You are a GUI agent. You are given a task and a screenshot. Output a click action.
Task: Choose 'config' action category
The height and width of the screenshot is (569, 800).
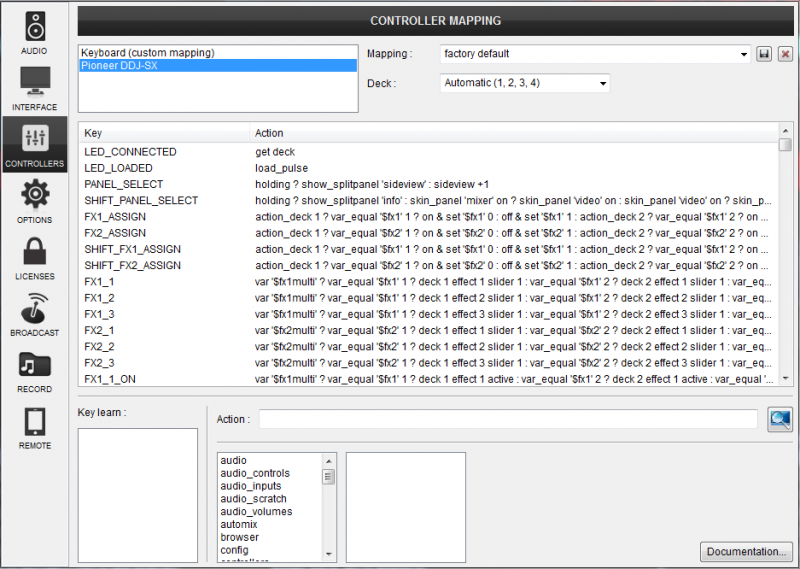270,550
